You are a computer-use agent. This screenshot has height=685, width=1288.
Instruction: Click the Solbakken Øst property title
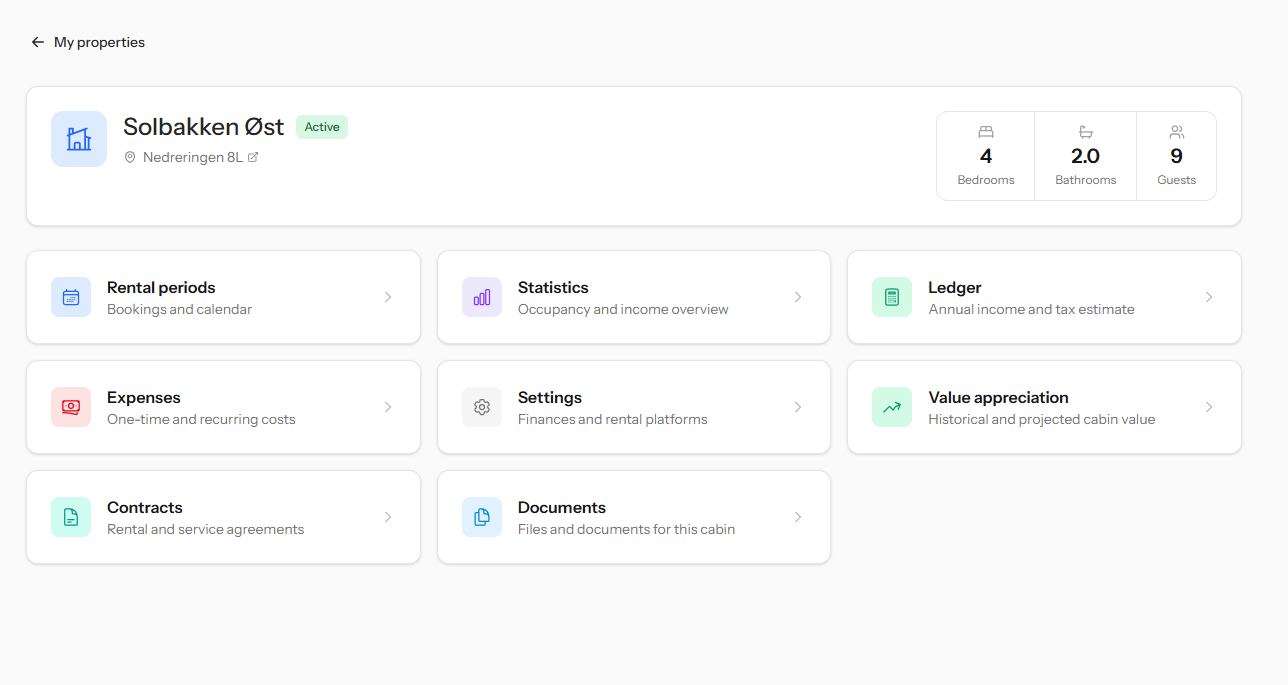click(204, 127)
